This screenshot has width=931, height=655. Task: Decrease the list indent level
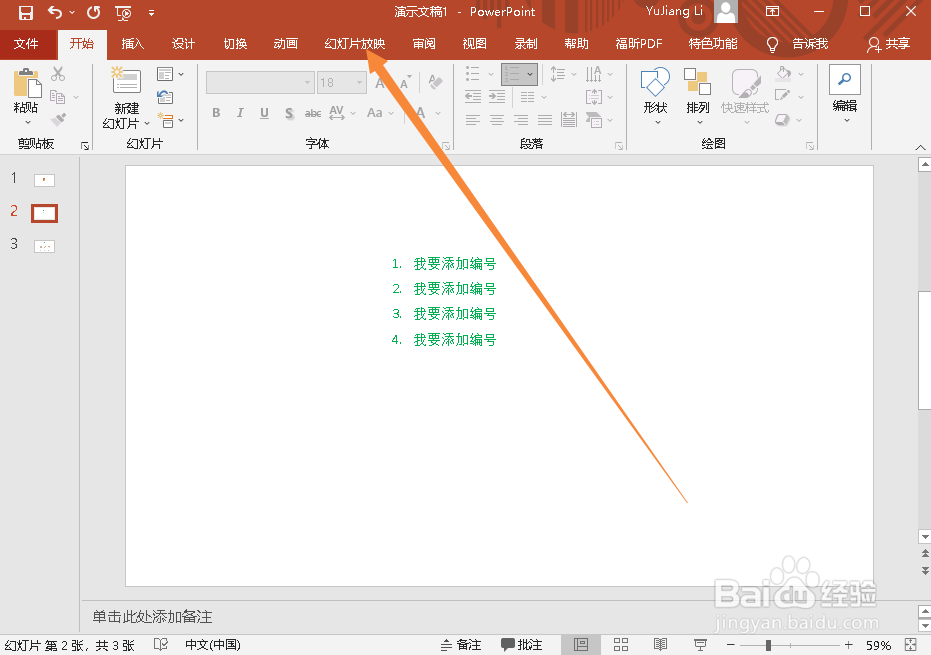pos(473,97)
